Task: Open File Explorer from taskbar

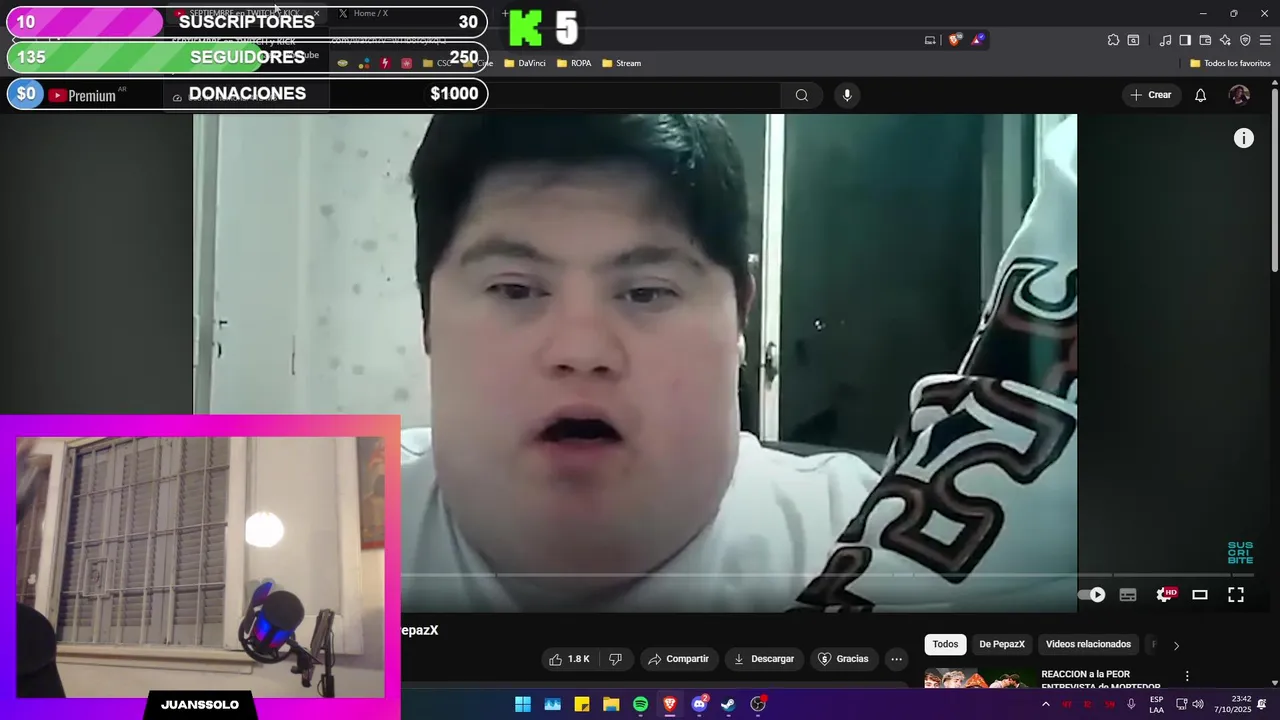Action: (x=611, y=704)
